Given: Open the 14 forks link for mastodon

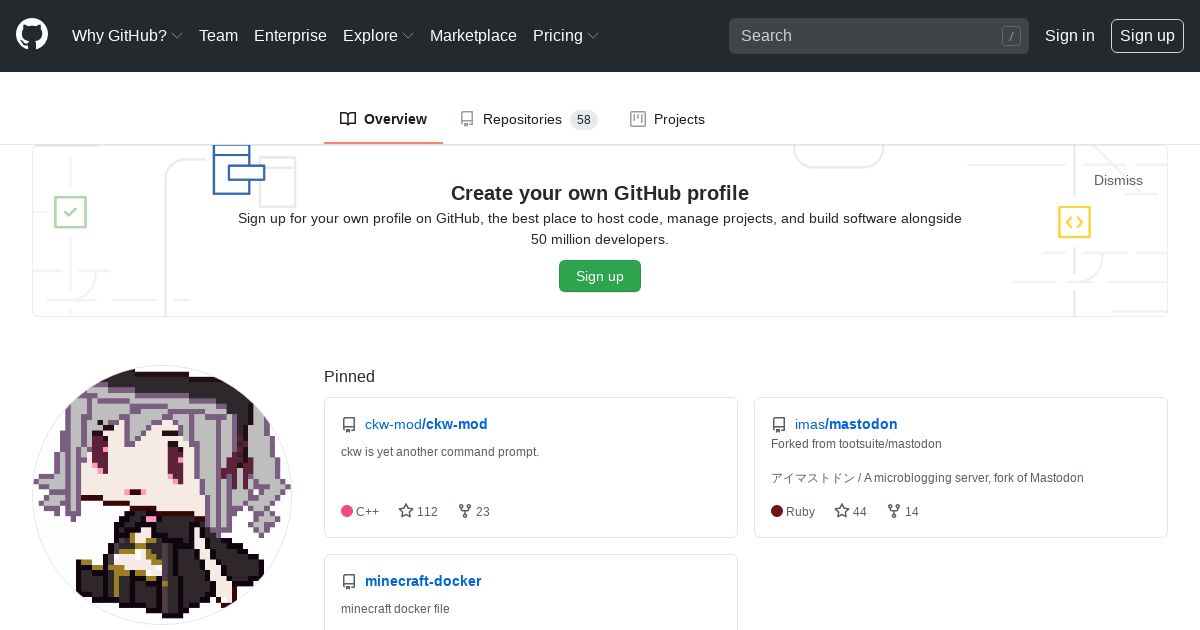Looking at the screenshot, I should pos(903,511).
